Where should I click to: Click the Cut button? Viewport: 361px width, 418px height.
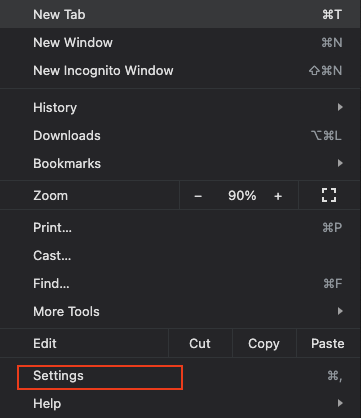coord(200,343)
